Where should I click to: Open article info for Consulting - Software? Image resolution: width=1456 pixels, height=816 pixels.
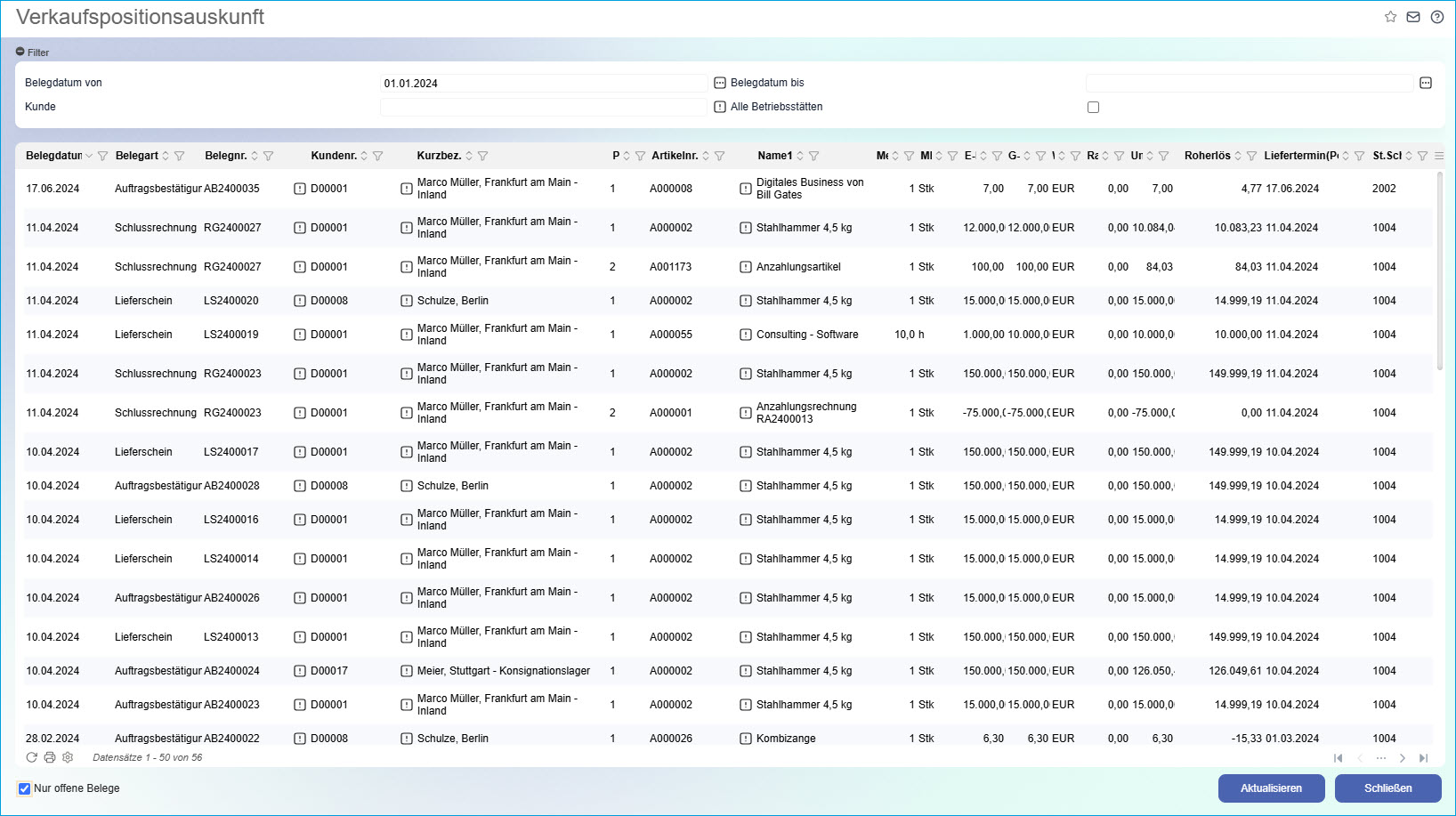click(x=746, y=335)
